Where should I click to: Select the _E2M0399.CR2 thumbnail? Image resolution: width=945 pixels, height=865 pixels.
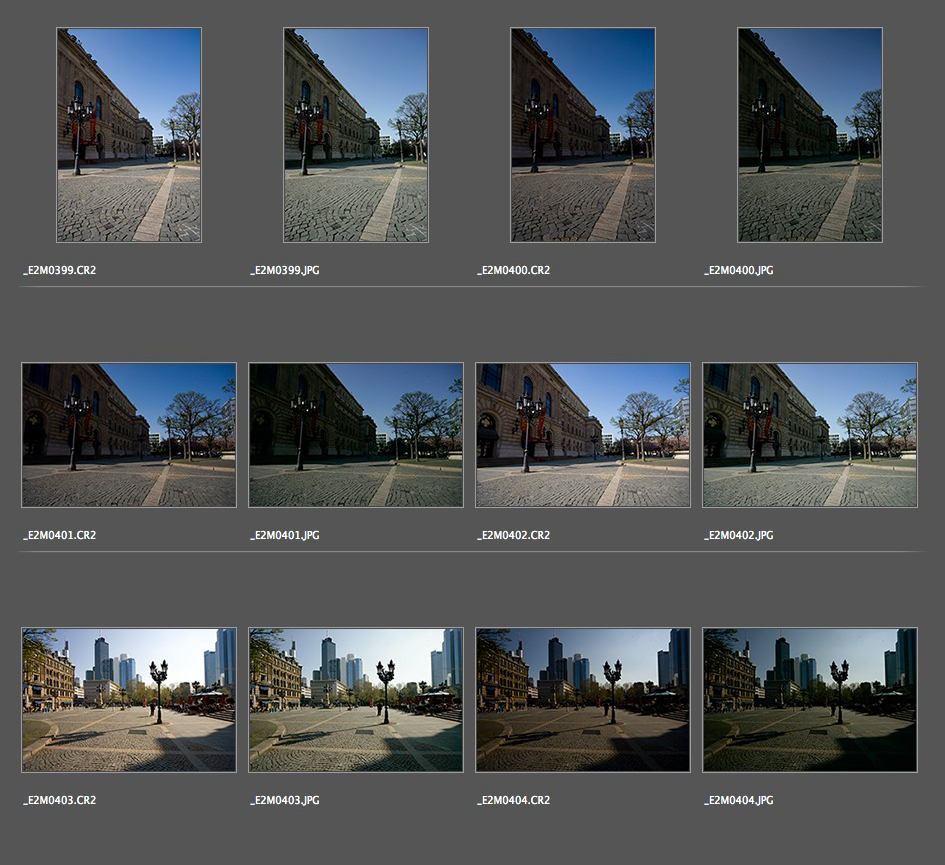129,135
